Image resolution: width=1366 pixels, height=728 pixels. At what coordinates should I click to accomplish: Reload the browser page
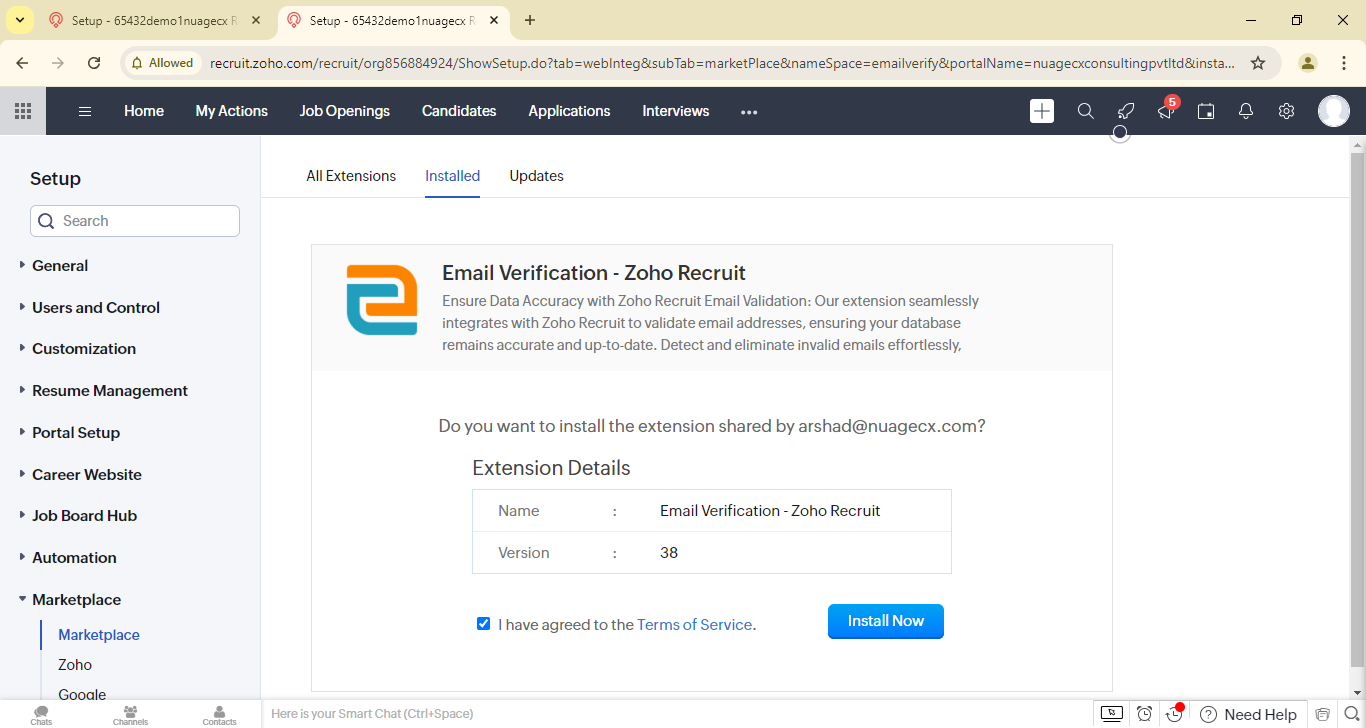coord(94,62)
